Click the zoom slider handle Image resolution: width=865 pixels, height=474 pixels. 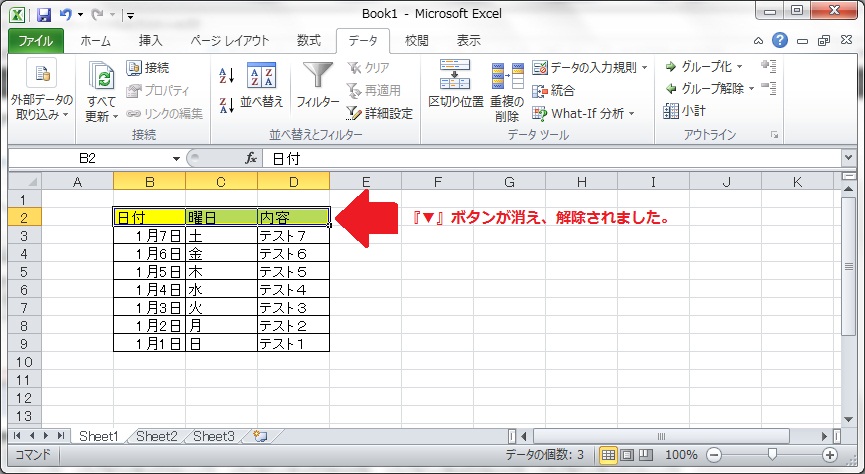769,455
